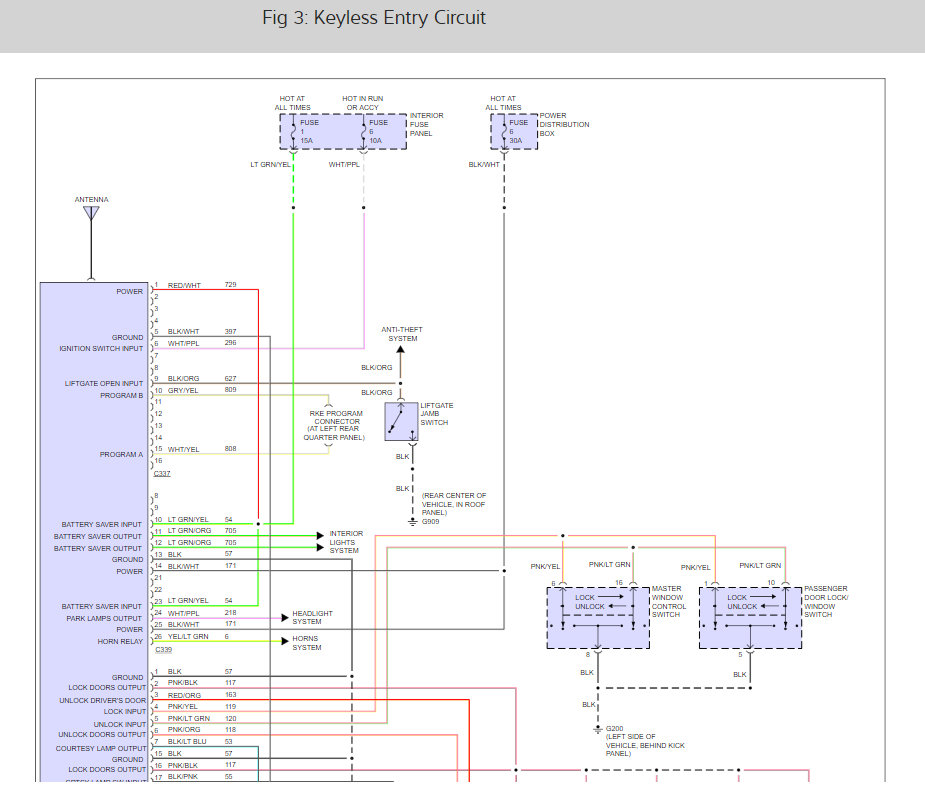Click the Fuse 1 15A symbol

[294, 132]
